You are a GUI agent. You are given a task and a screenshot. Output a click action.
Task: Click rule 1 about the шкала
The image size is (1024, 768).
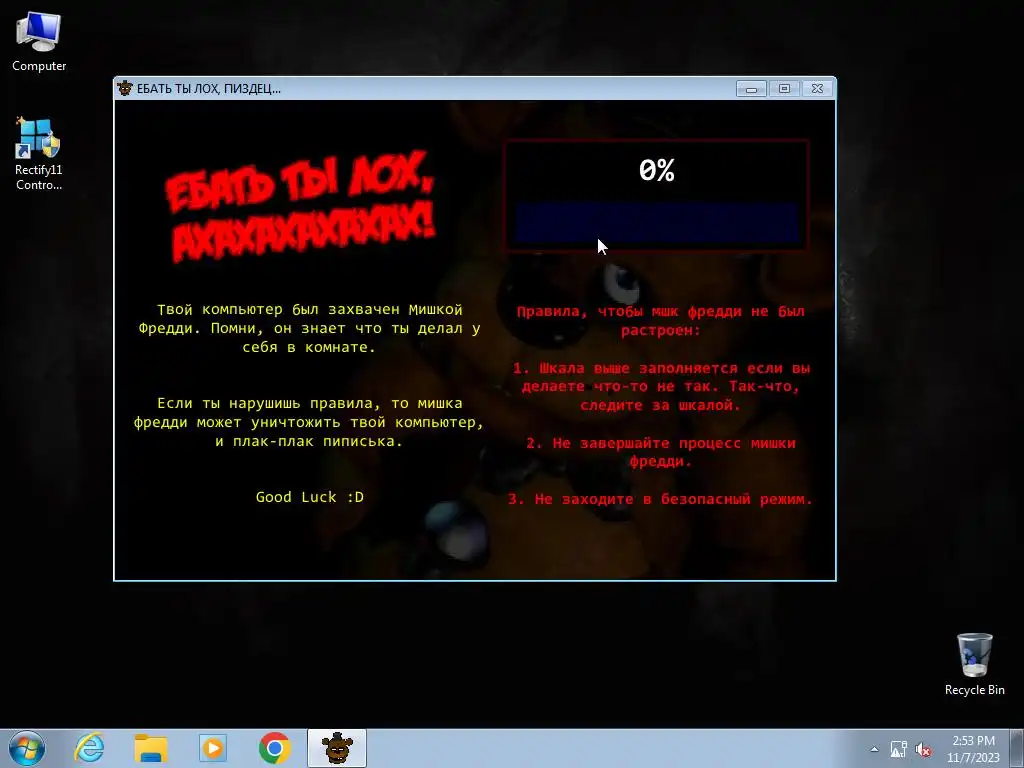(x=661, y=387)
